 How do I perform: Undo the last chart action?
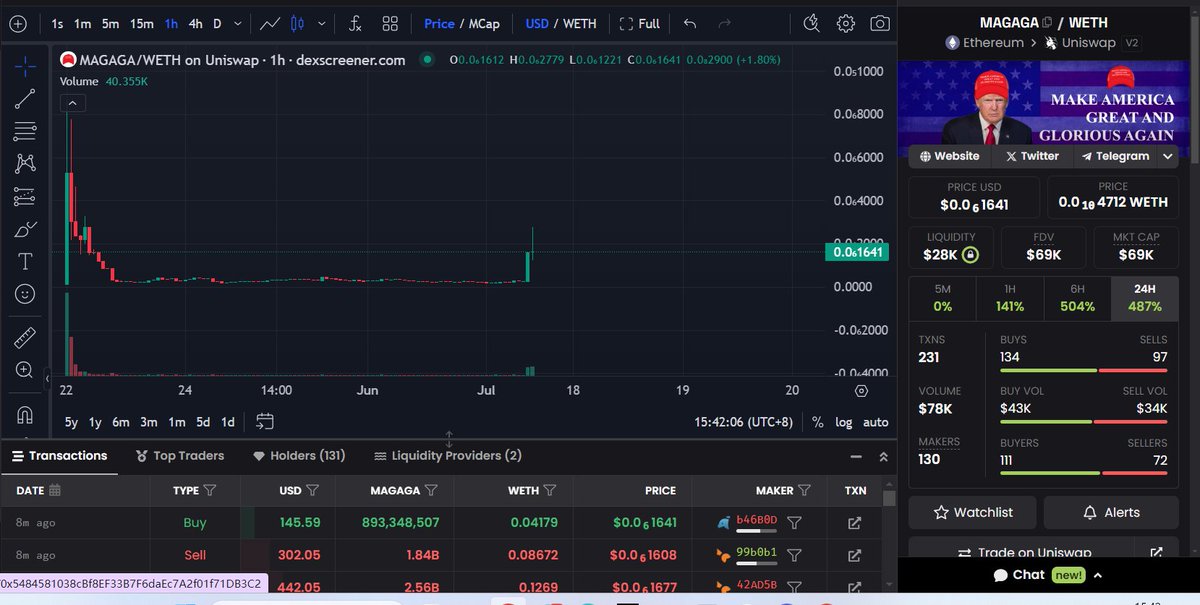coord(690,23)
